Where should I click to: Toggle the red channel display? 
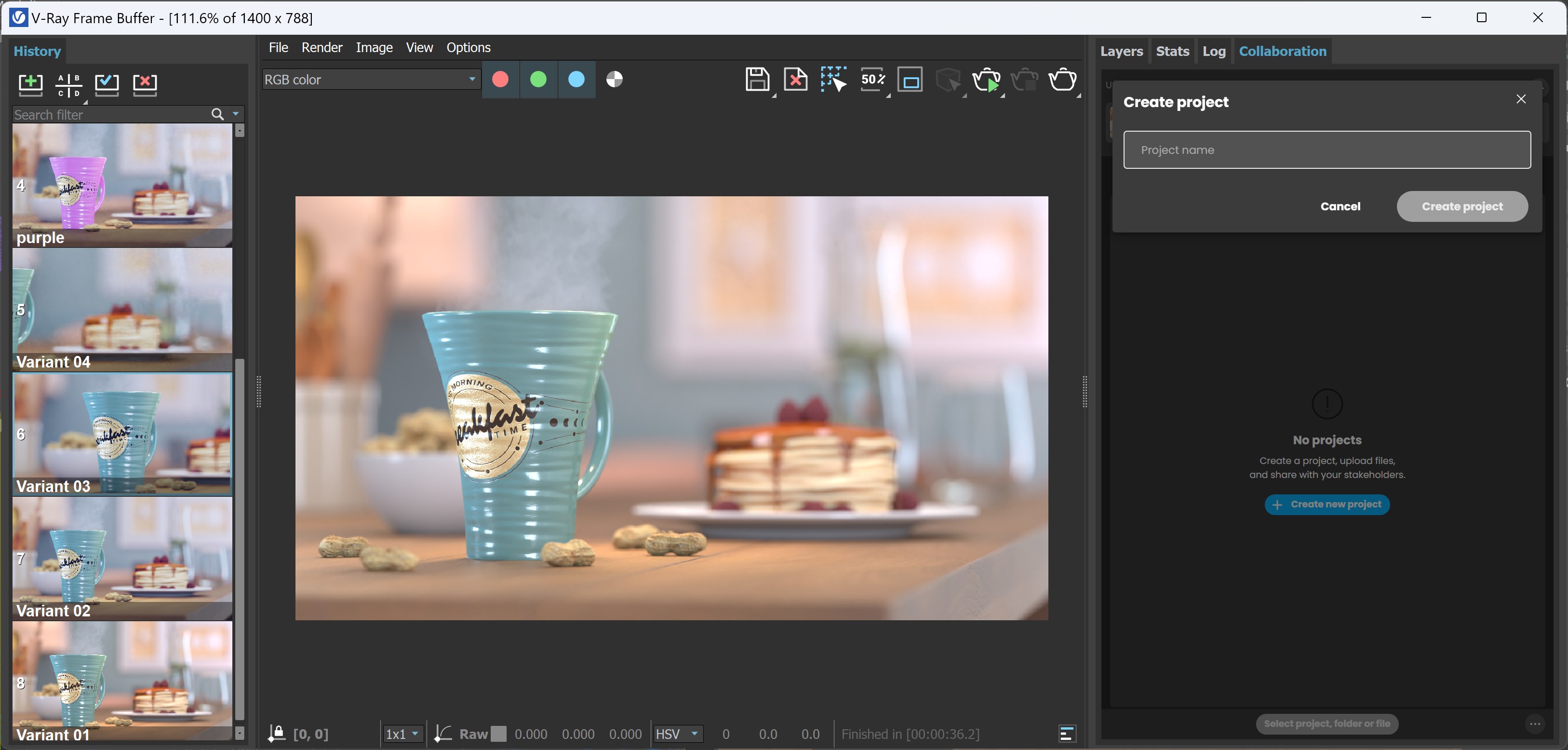[500, 79]
